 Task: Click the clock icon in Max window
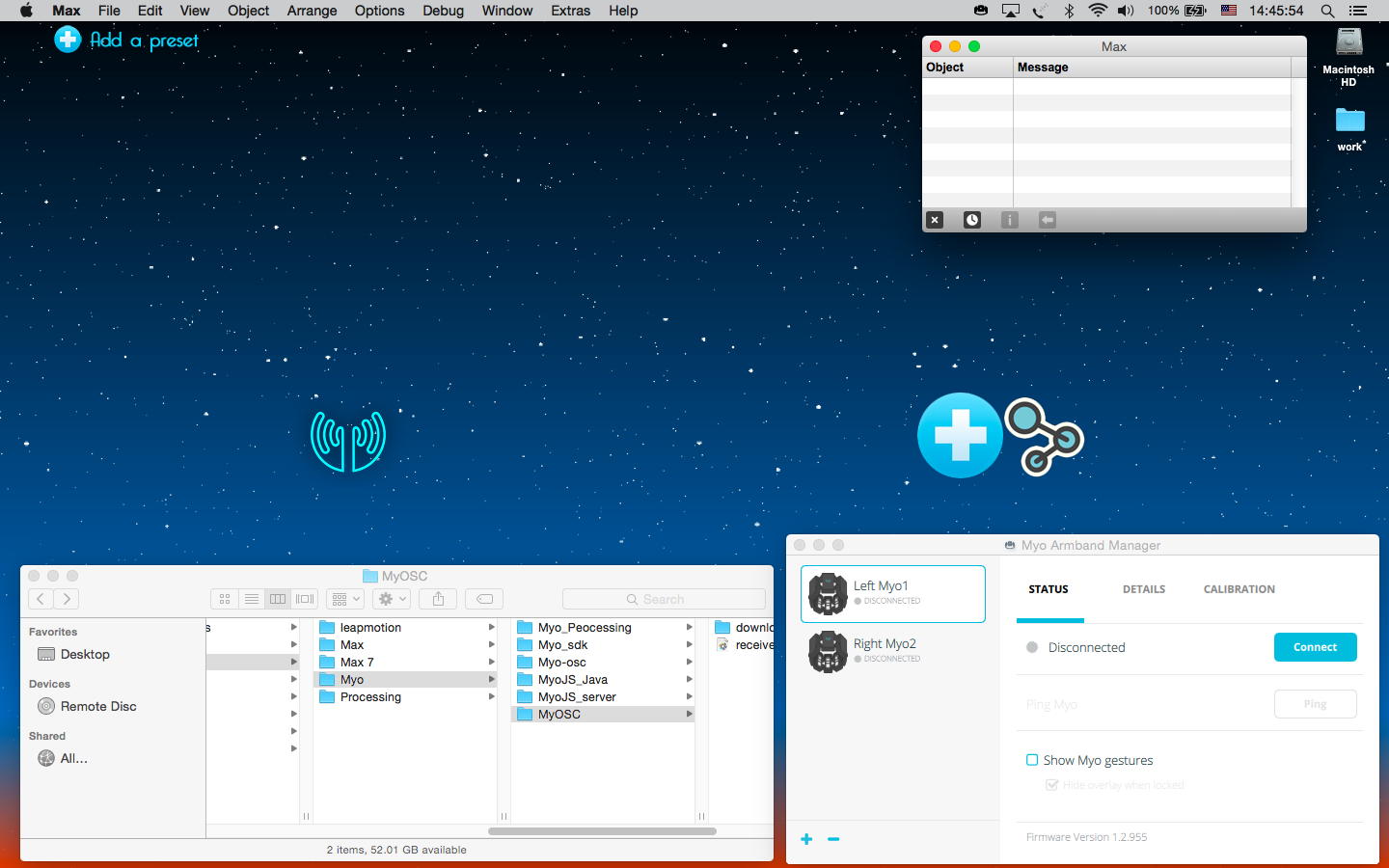click(972, 220)
